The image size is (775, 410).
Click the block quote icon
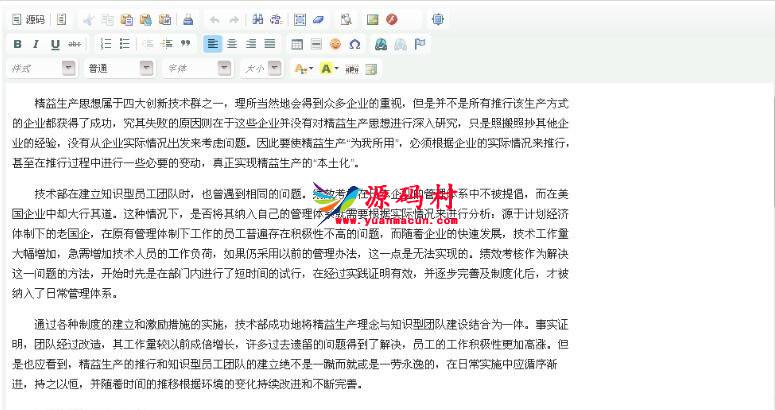pos(185,44)
